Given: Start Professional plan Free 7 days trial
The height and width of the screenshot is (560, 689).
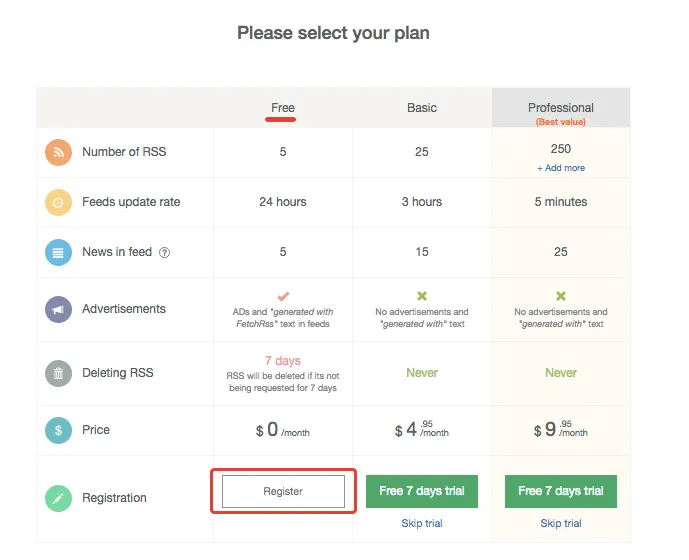Looking at the screenshot, I should point(561,491).
